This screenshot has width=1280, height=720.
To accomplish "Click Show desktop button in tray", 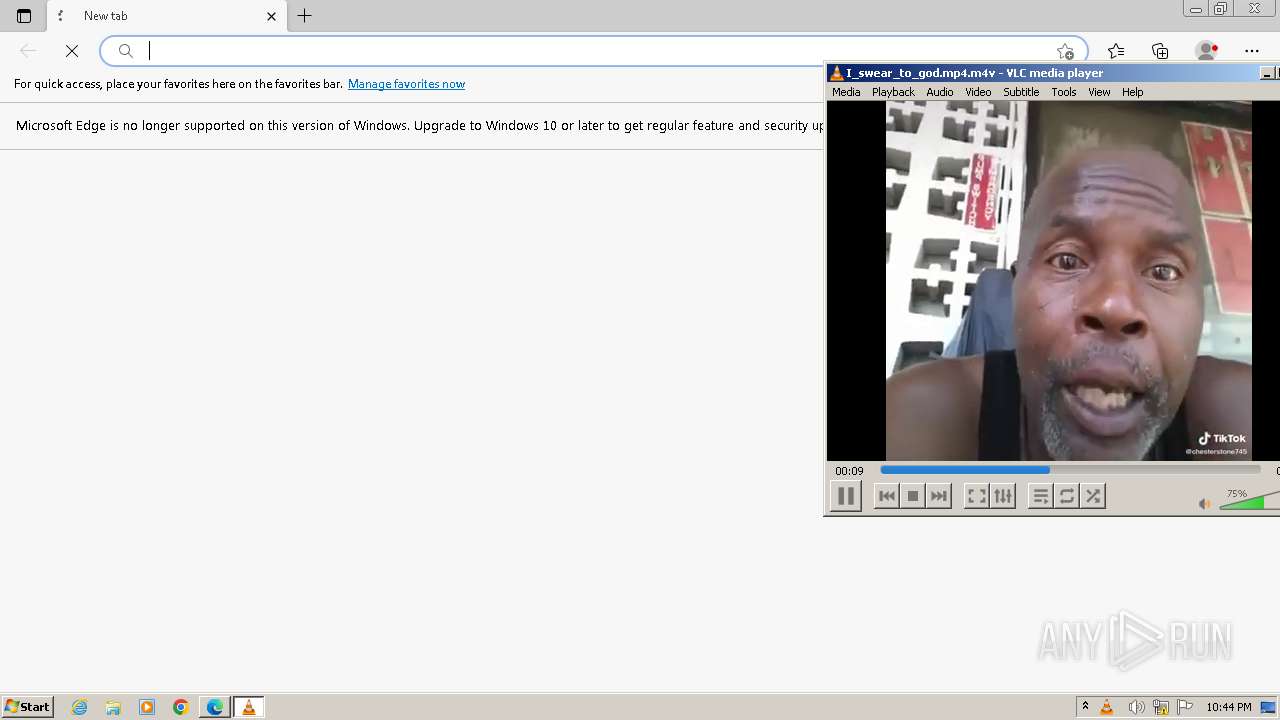I will click(1268, 707).
